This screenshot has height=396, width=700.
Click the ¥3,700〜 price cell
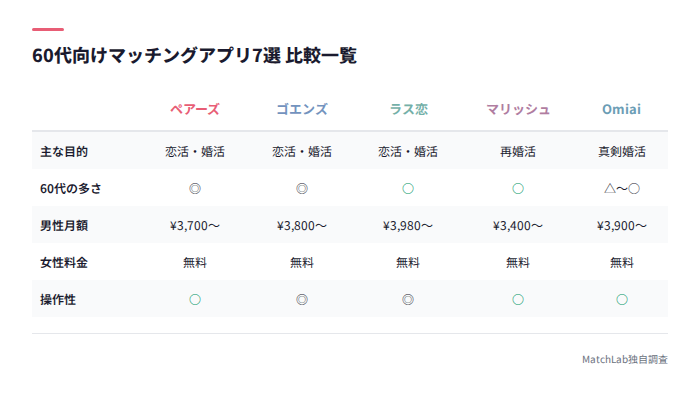pyautogui.click(x=195, y=226)
